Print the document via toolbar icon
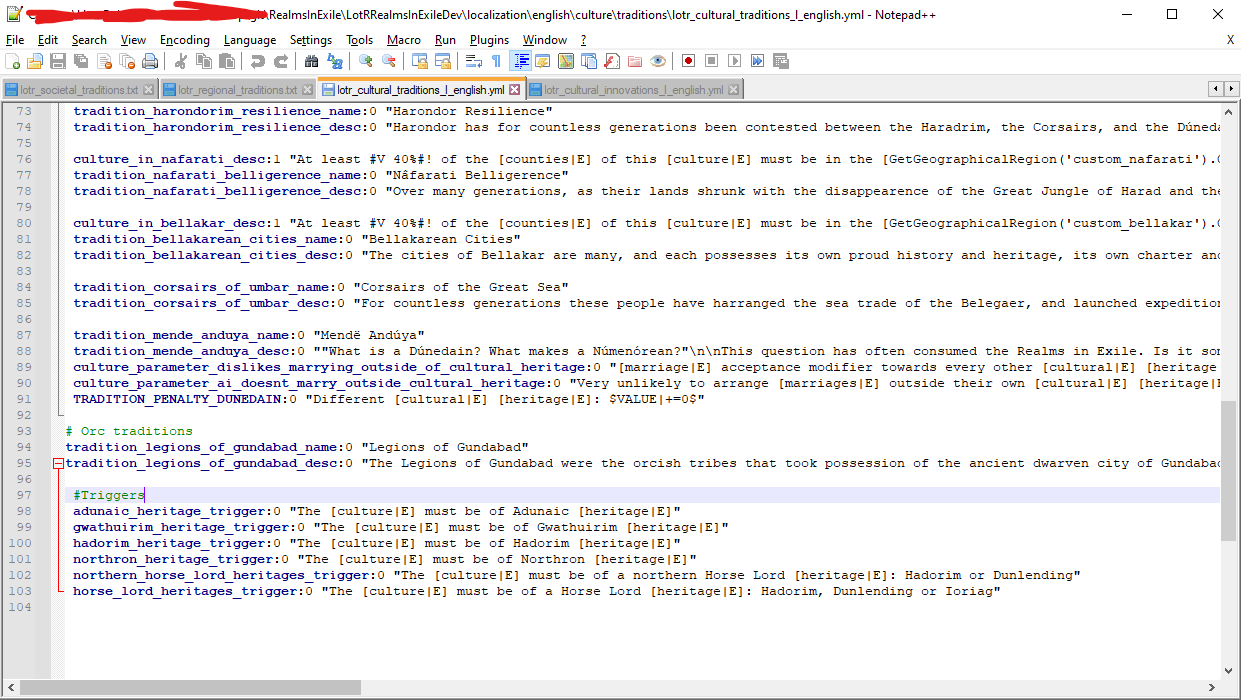This screenshot has height=700, width=1241. click(x=150, y=61)
